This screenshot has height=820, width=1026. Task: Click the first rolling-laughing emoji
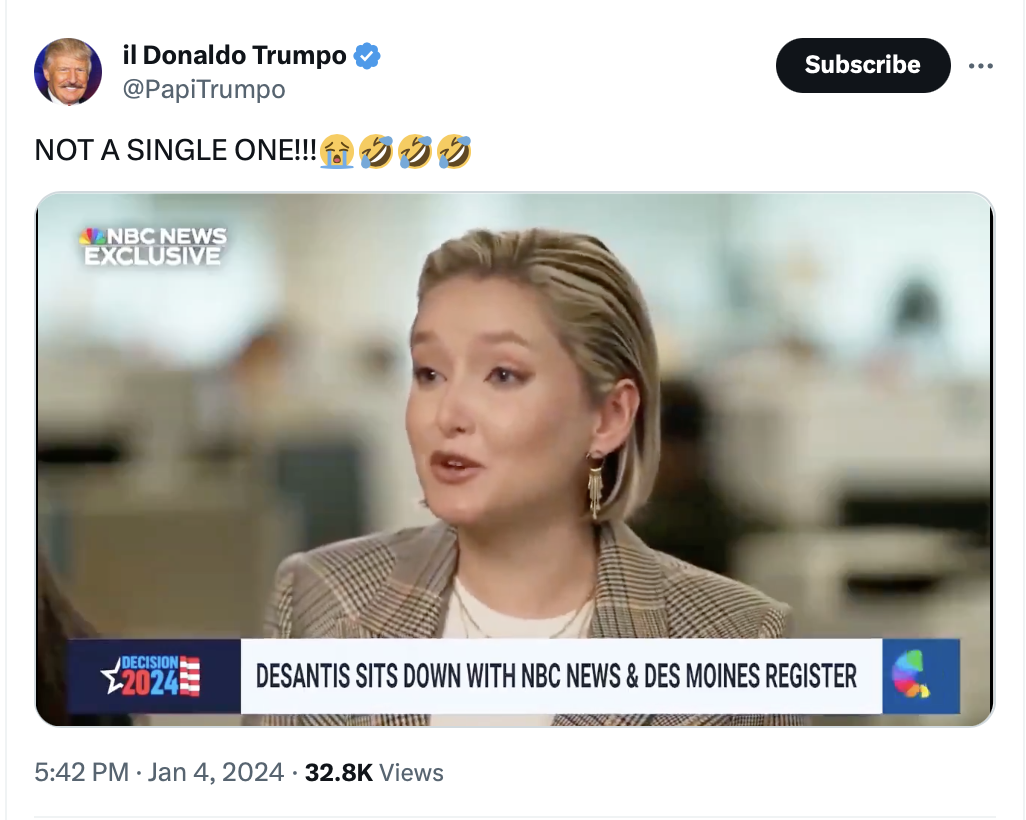pos(376,151)
